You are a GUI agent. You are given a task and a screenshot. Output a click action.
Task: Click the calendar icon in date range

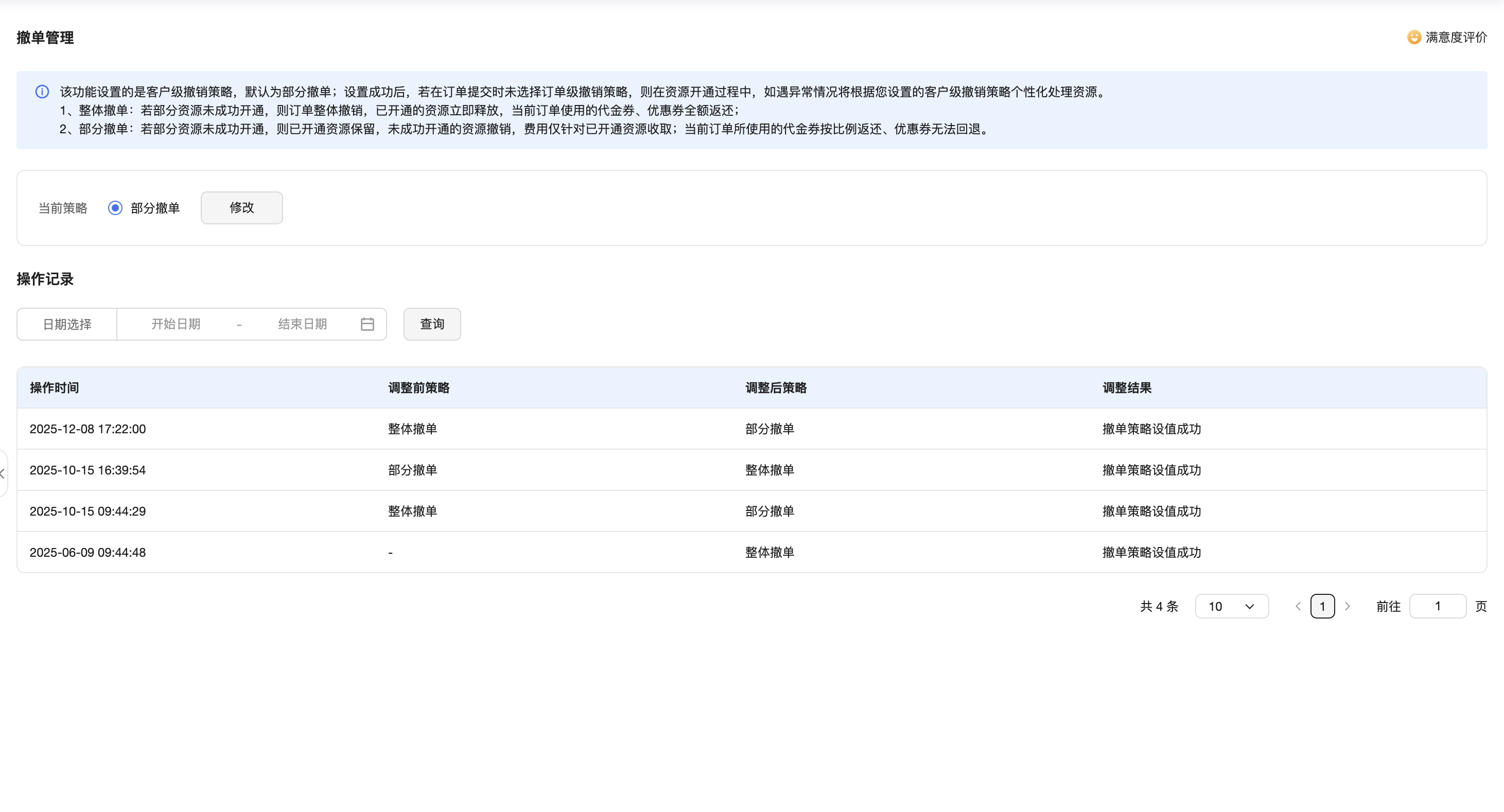pyautogui.click(x=367, y=324)
